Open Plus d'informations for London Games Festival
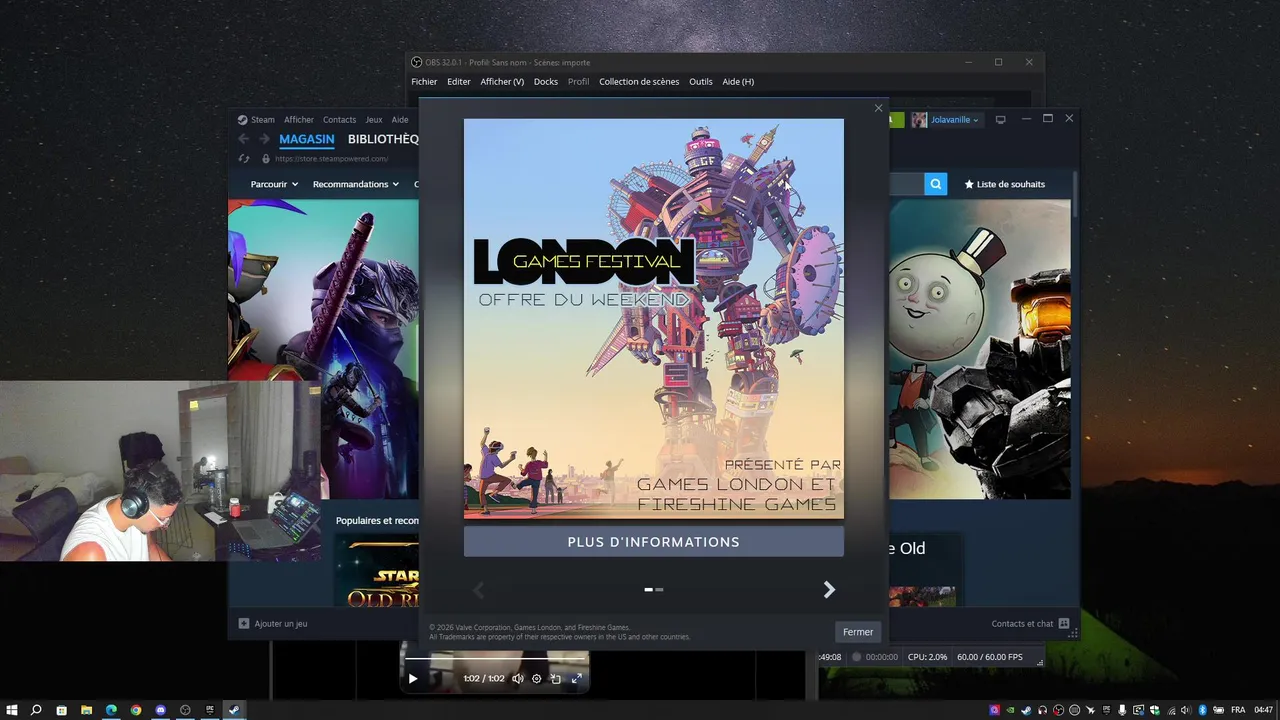Screen dimensions: 1280x720 [654, 542]
